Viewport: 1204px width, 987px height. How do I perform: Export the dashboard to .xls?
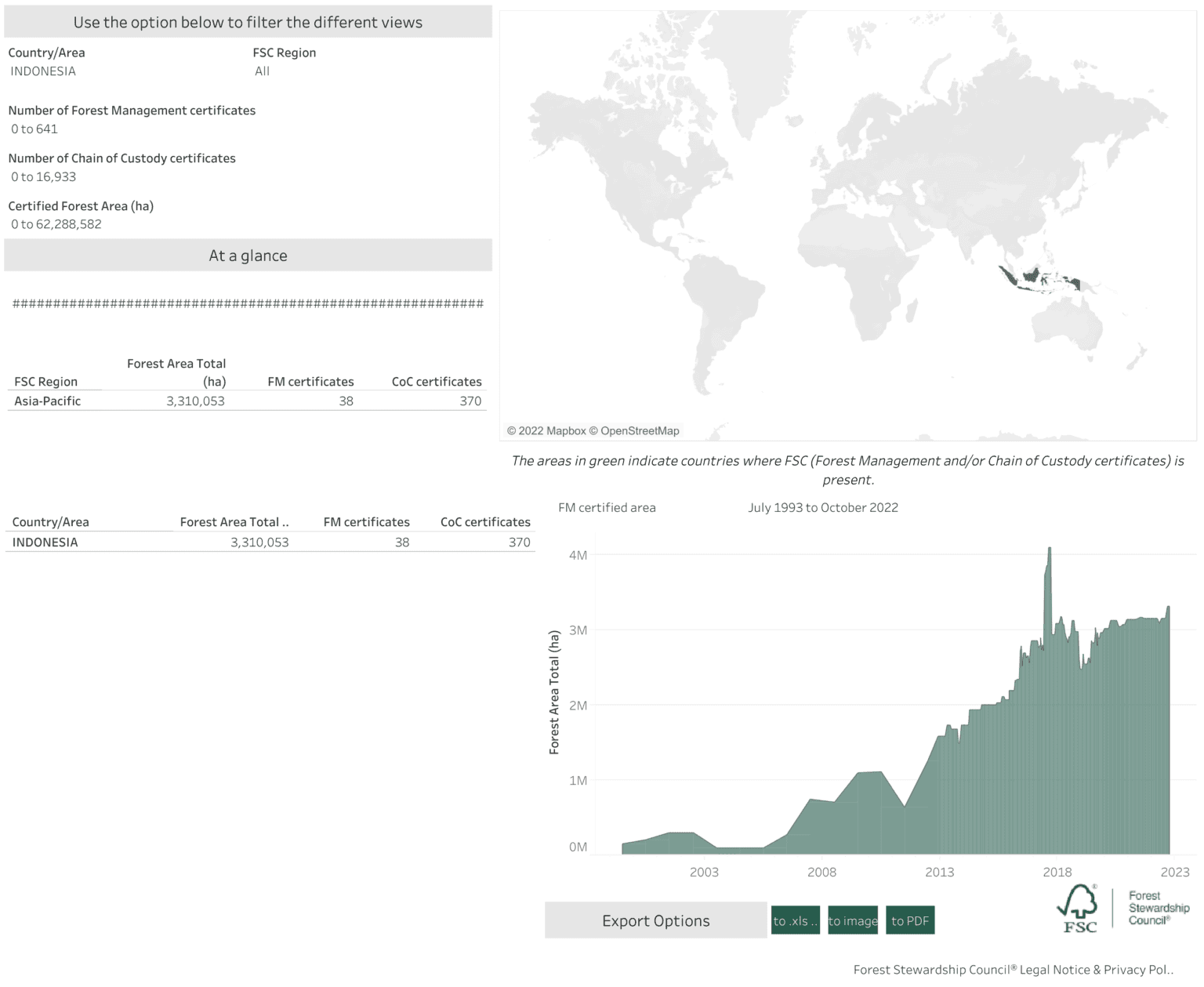[x=796, y=921]
